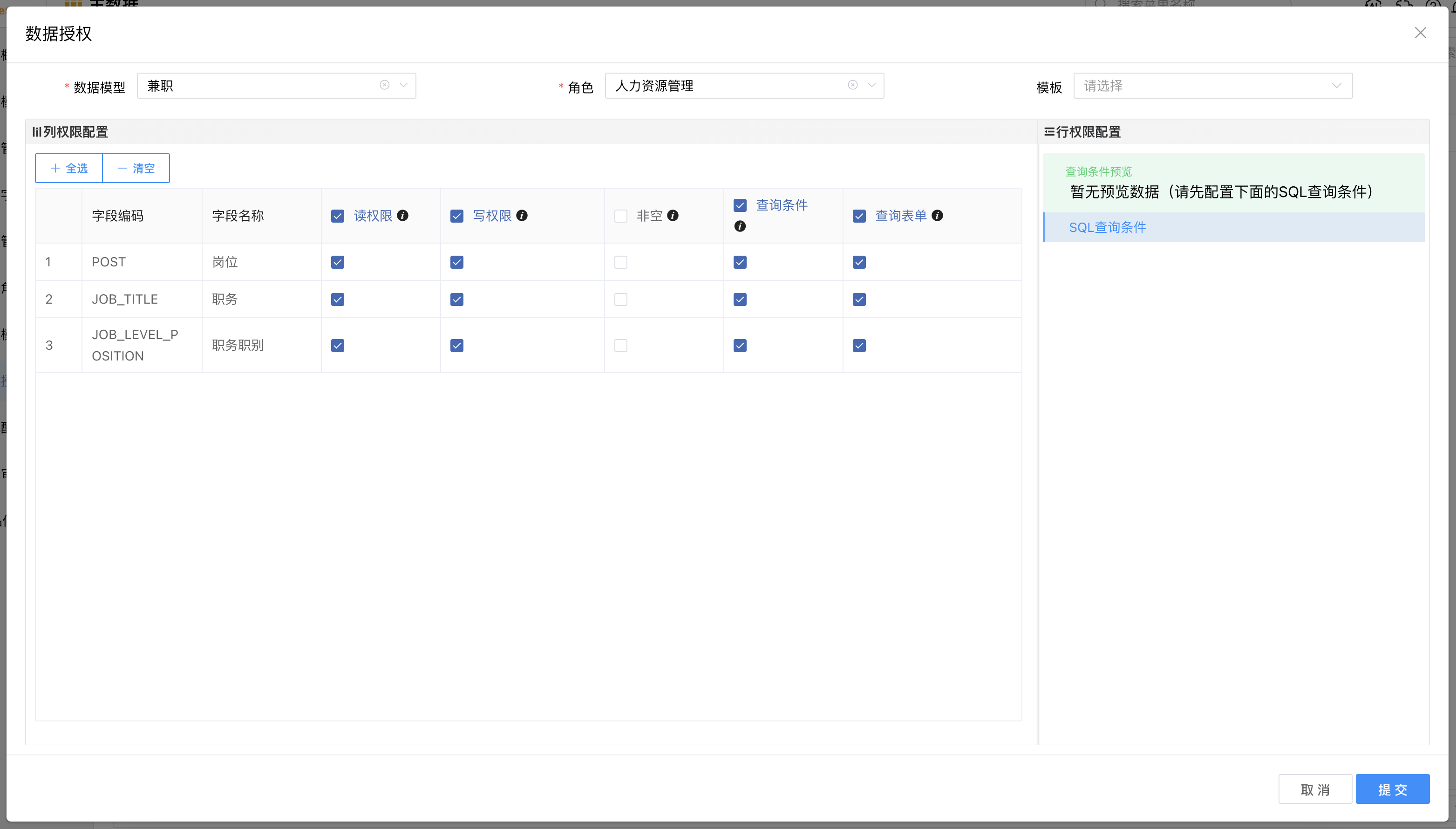
Task: Open the 角色 dropdown showing 人力资源管理
Action: pyautogui.click(x=744, y=85)
